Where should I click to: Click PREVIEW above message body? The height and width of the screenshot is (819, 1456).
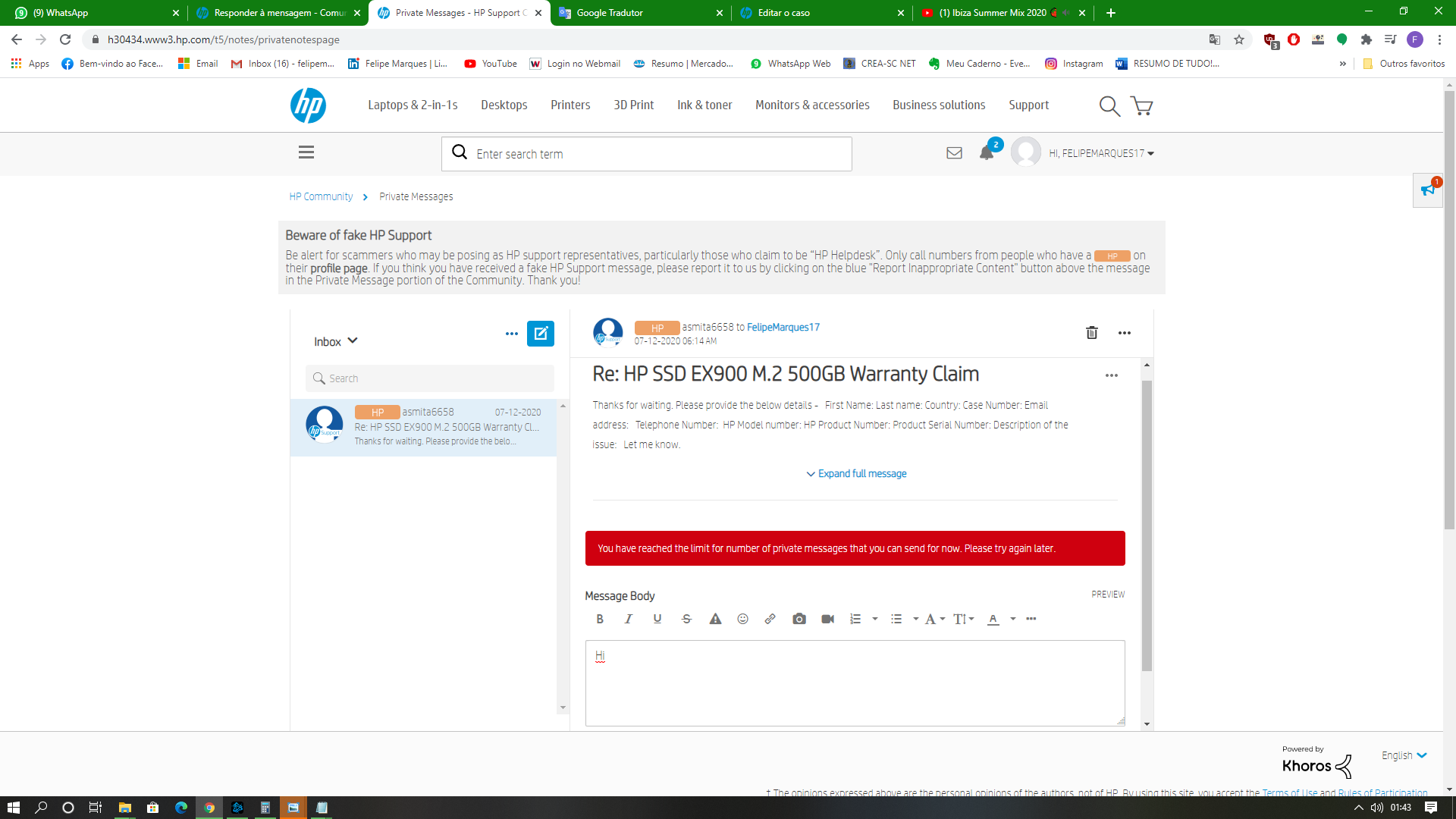(x=1107, y=595)
